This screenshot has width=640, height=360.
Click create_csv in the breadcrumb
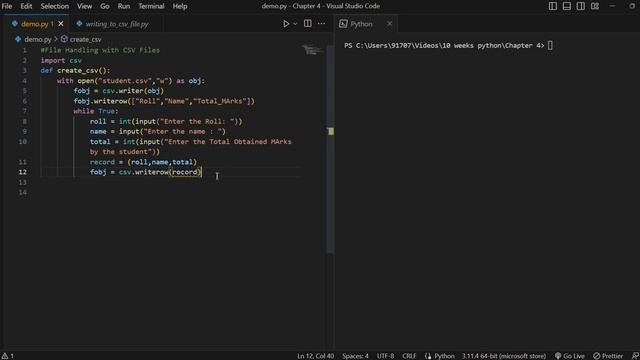point(85,40)
